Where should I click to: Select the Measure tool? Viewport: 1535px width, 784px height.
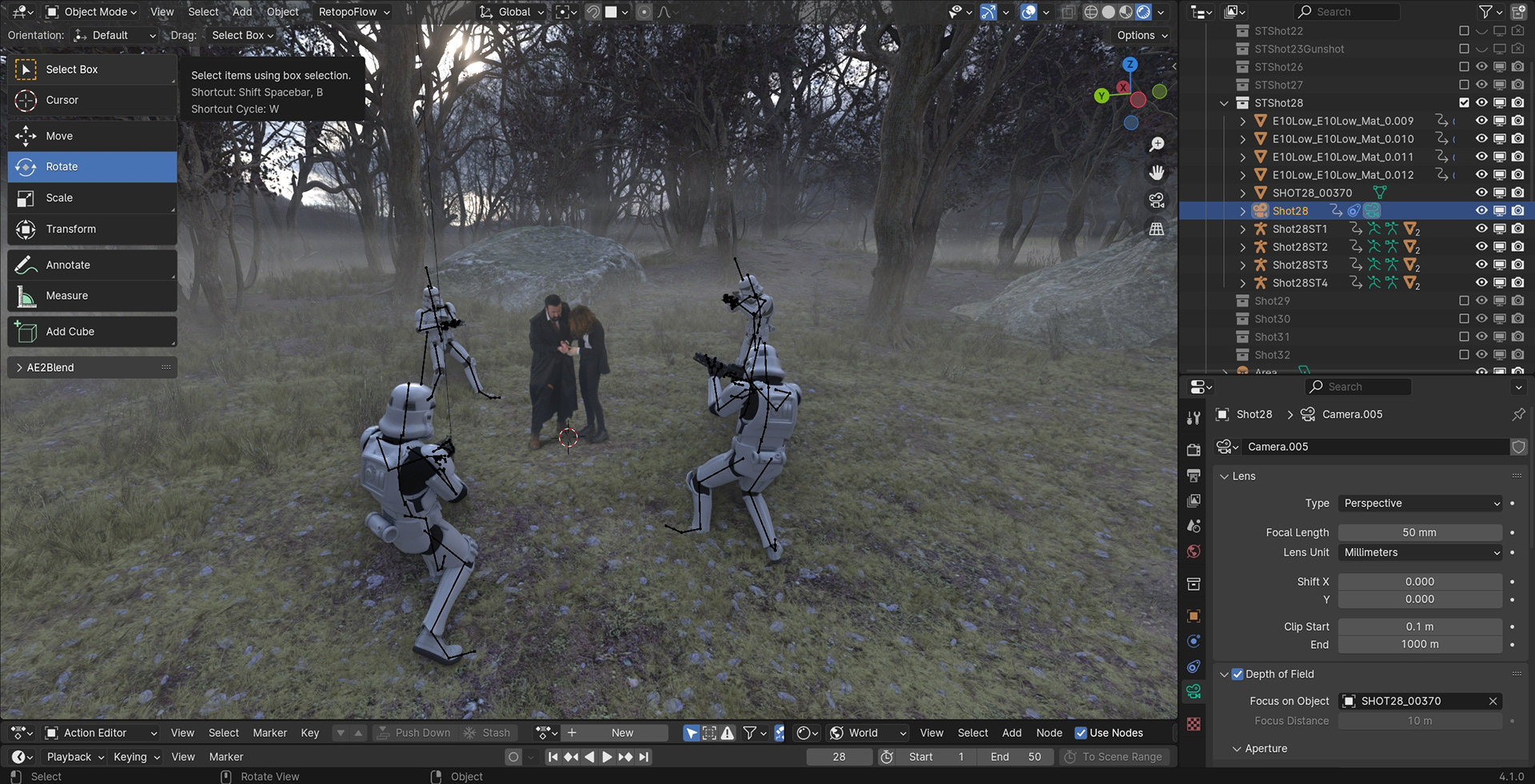point(92,296)
